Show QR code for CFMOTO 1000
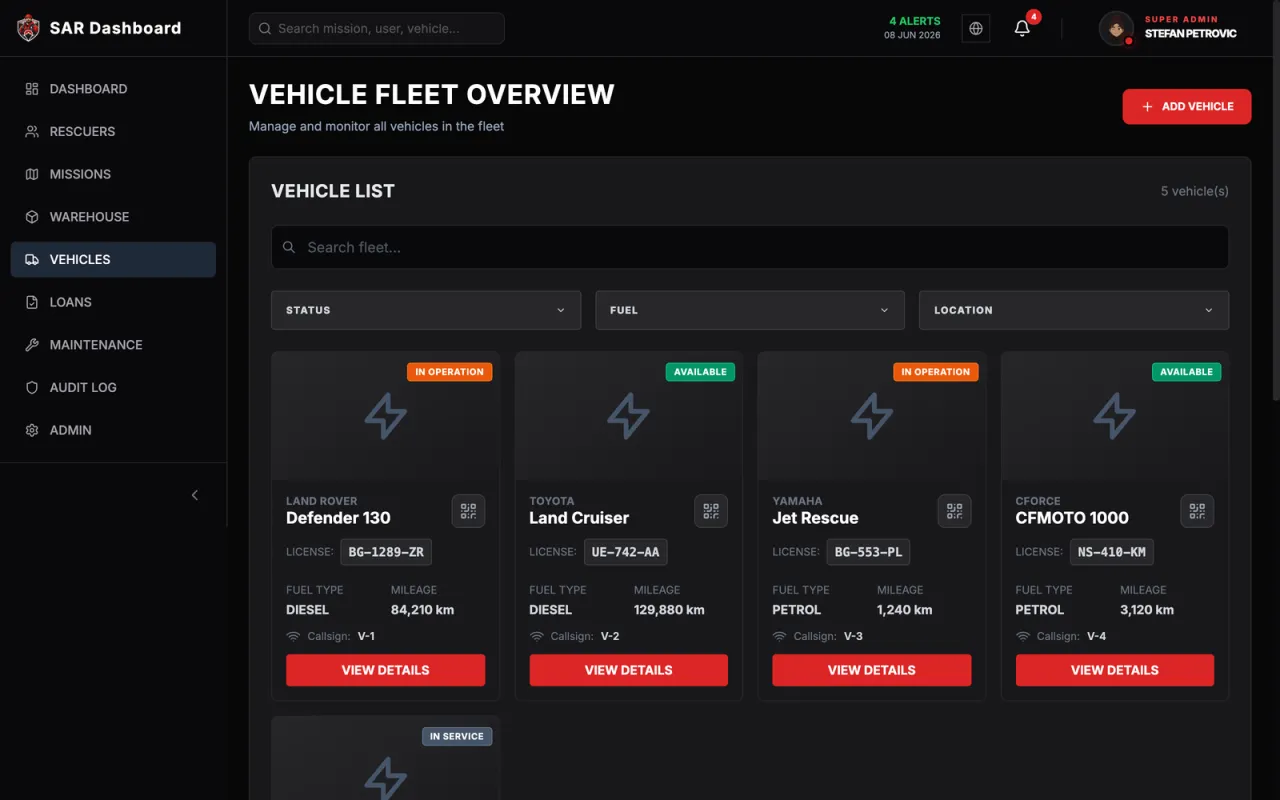Image resolution: width=1280 pixels, height=800 pixels. tap(1197, 511)
